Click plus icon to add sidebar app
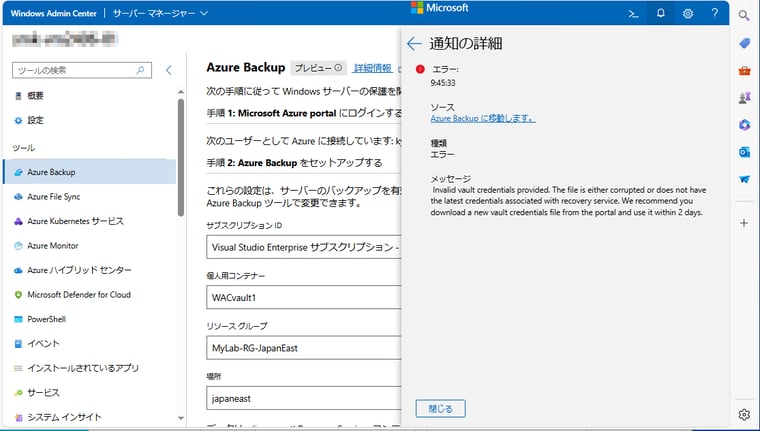 click(744, 223)
